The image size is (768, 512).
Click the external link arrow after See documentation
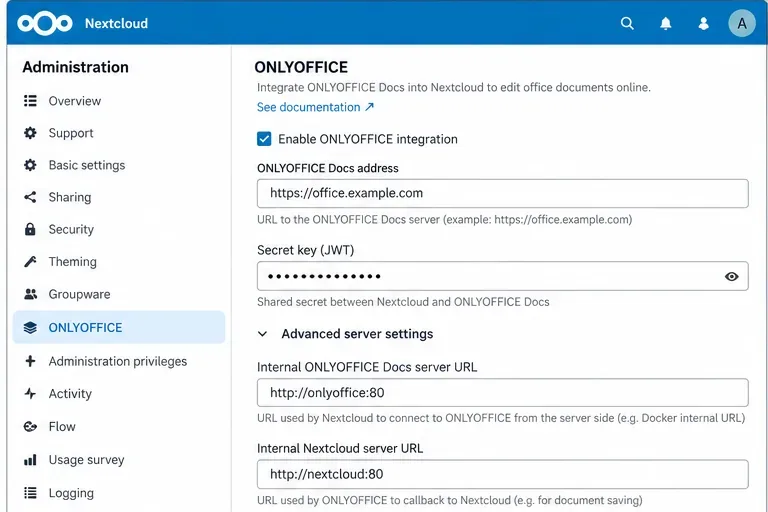[369, 107]
